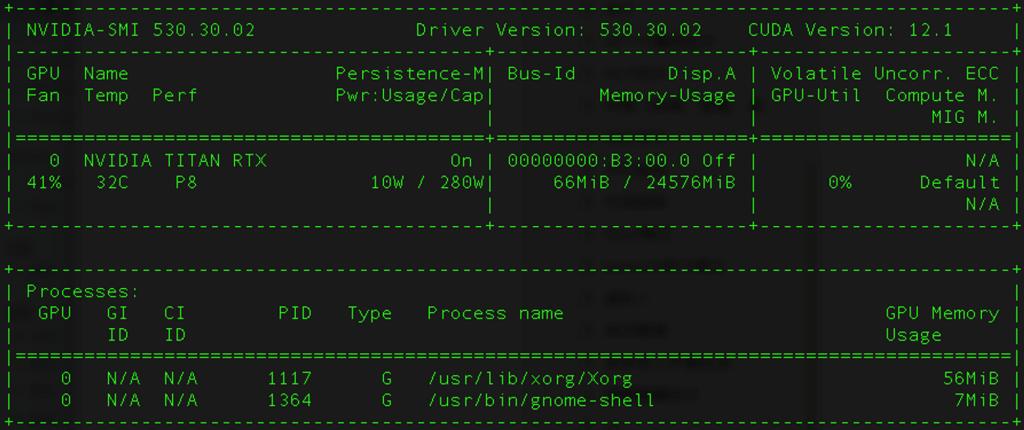This screenshot has width=1024, height=430.
Task: Click the "Persistence-M" column header
Action: click(409, 73)
